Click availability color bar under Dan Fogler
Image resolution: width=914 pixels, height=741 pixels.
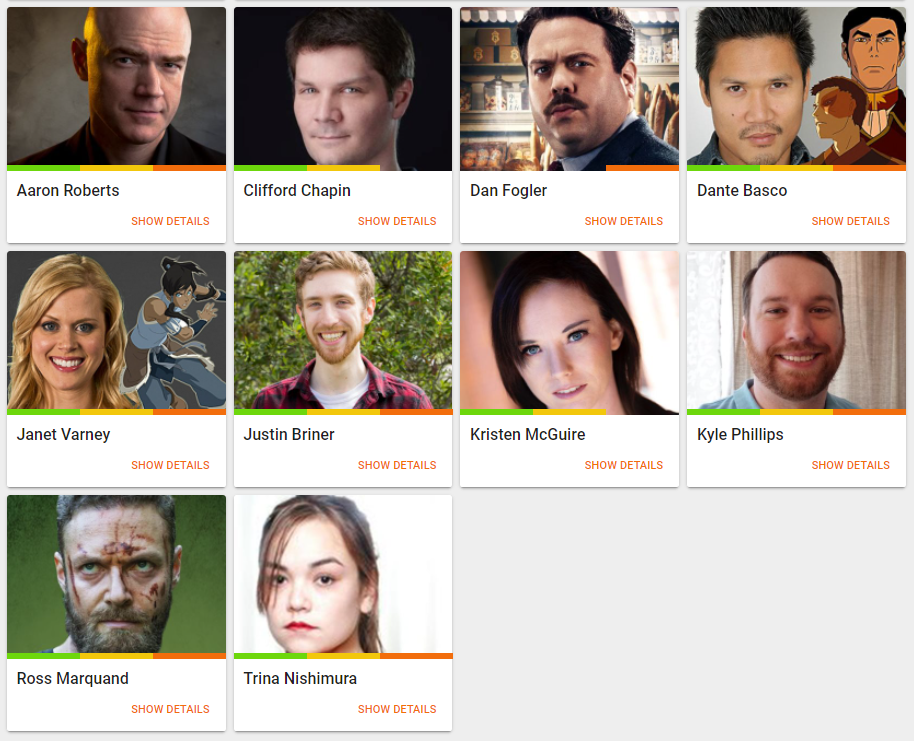click(x=570, y=168)
